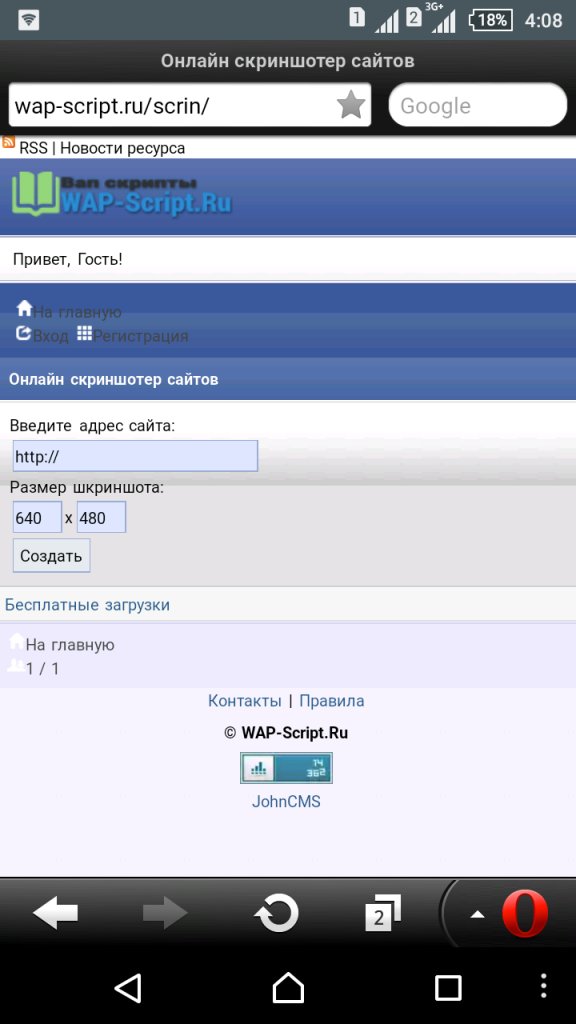Focus the http:// site address field

tap(135, 456)
